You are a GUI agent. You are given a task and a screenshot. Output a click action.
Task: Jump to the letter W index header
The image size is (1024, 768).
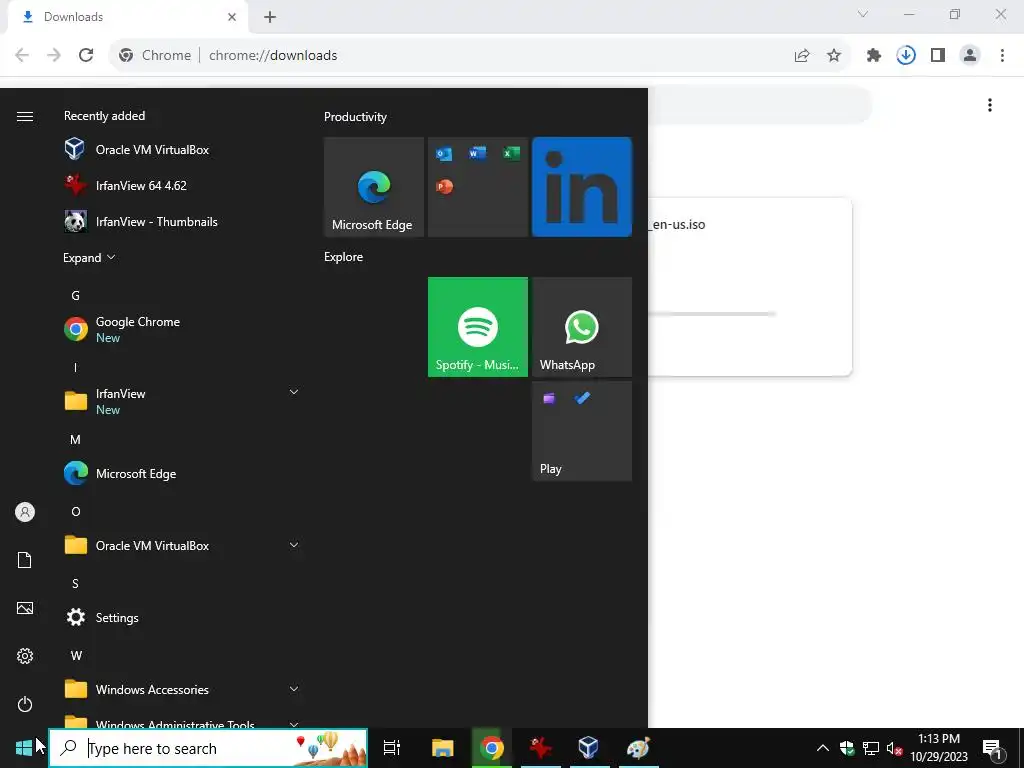[76, 656]
